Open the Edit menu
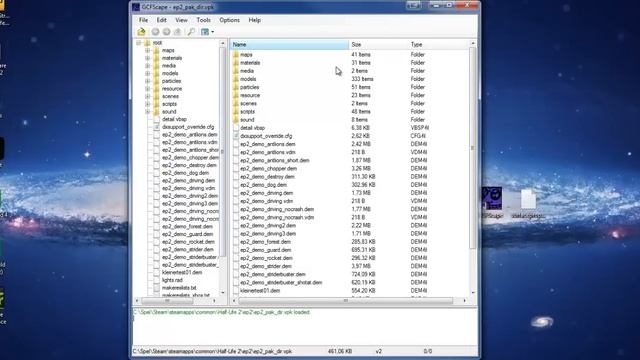 pyautogui.click(x=162, y=20)
